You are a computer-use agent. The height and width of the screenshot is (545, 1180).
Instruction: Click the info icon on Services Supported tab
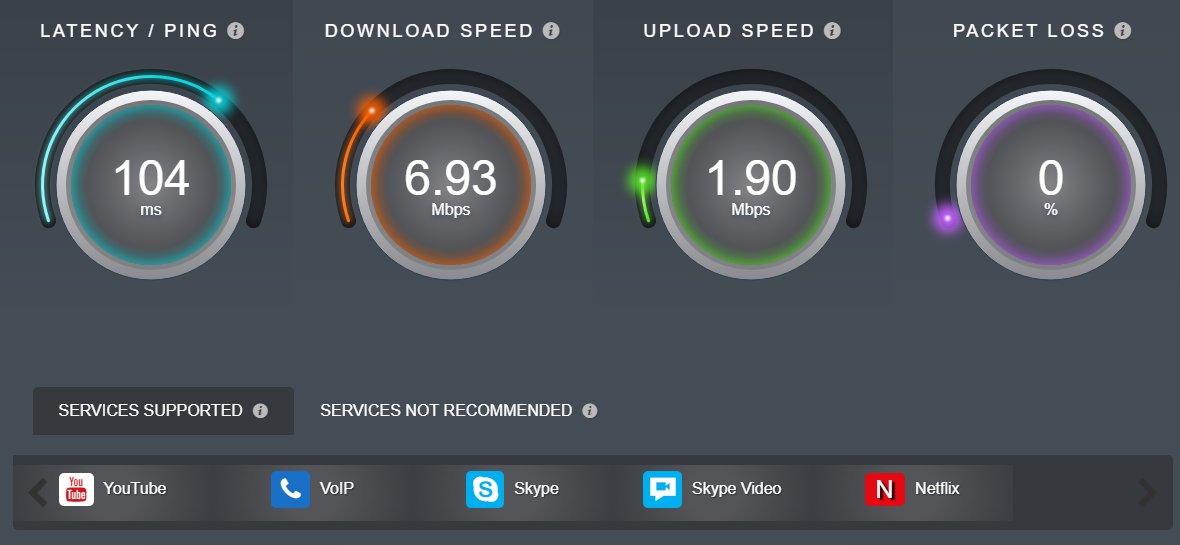pyautogui.click(x=260, y=411)
